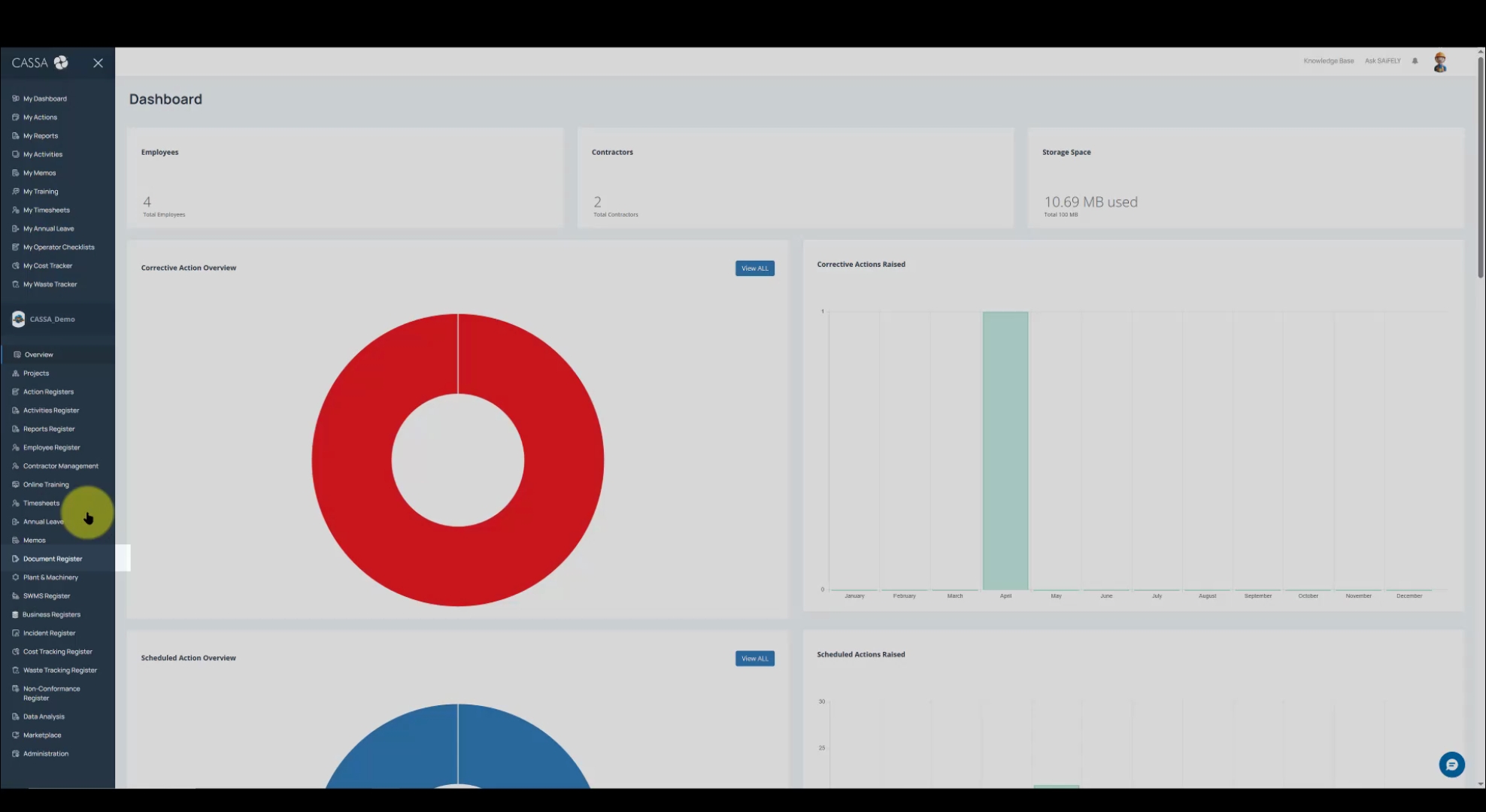The image size is (1486, 812).
Task: Go to My Timesheets menu item
Action: point(46,210)
